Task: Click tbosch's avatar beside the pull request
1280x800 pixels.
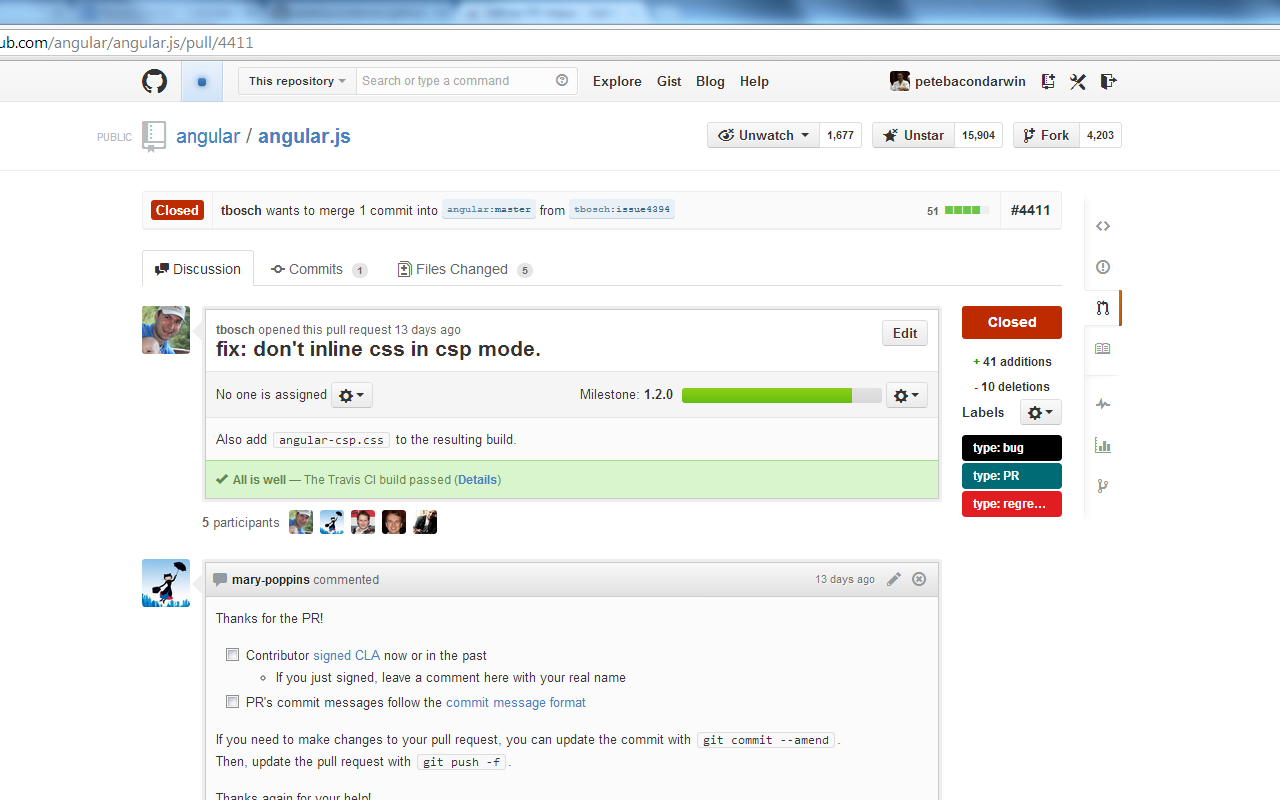Action: tap(166, 330)
